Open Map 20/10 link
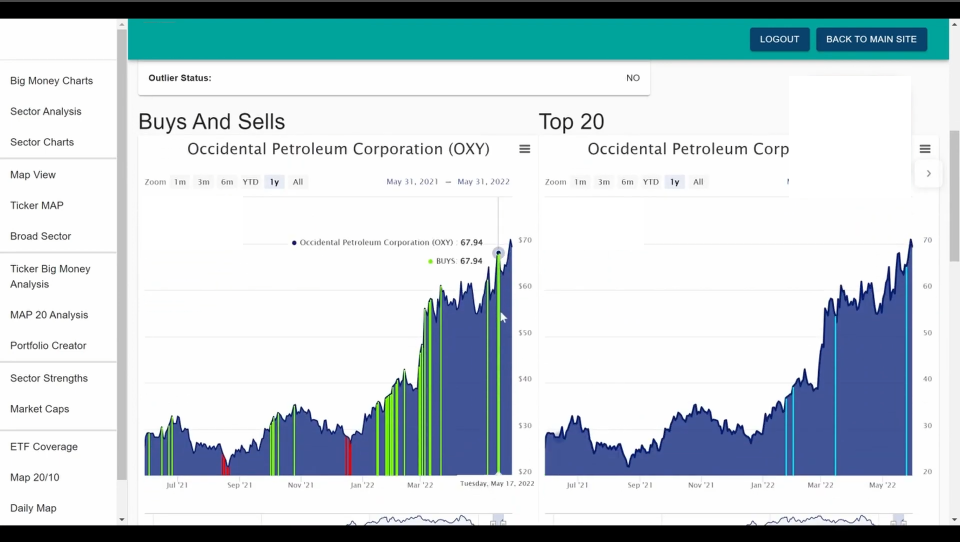The image size is (960, 542). click(x=34, y=478)
